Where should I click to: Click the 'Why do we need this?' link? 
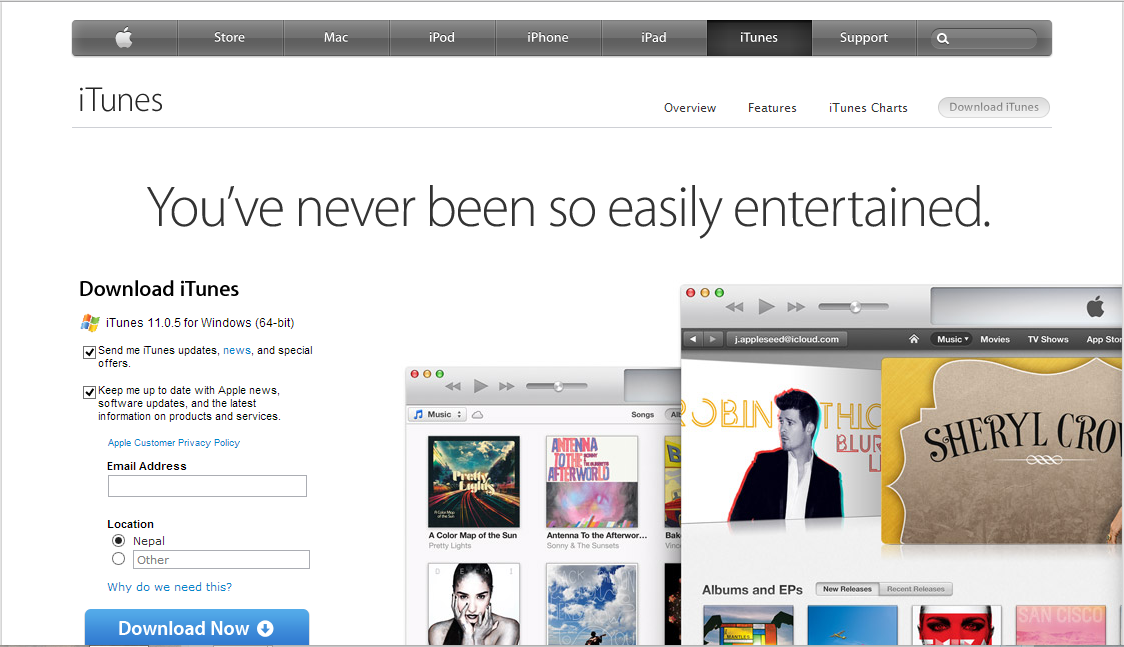click(170, 587)
